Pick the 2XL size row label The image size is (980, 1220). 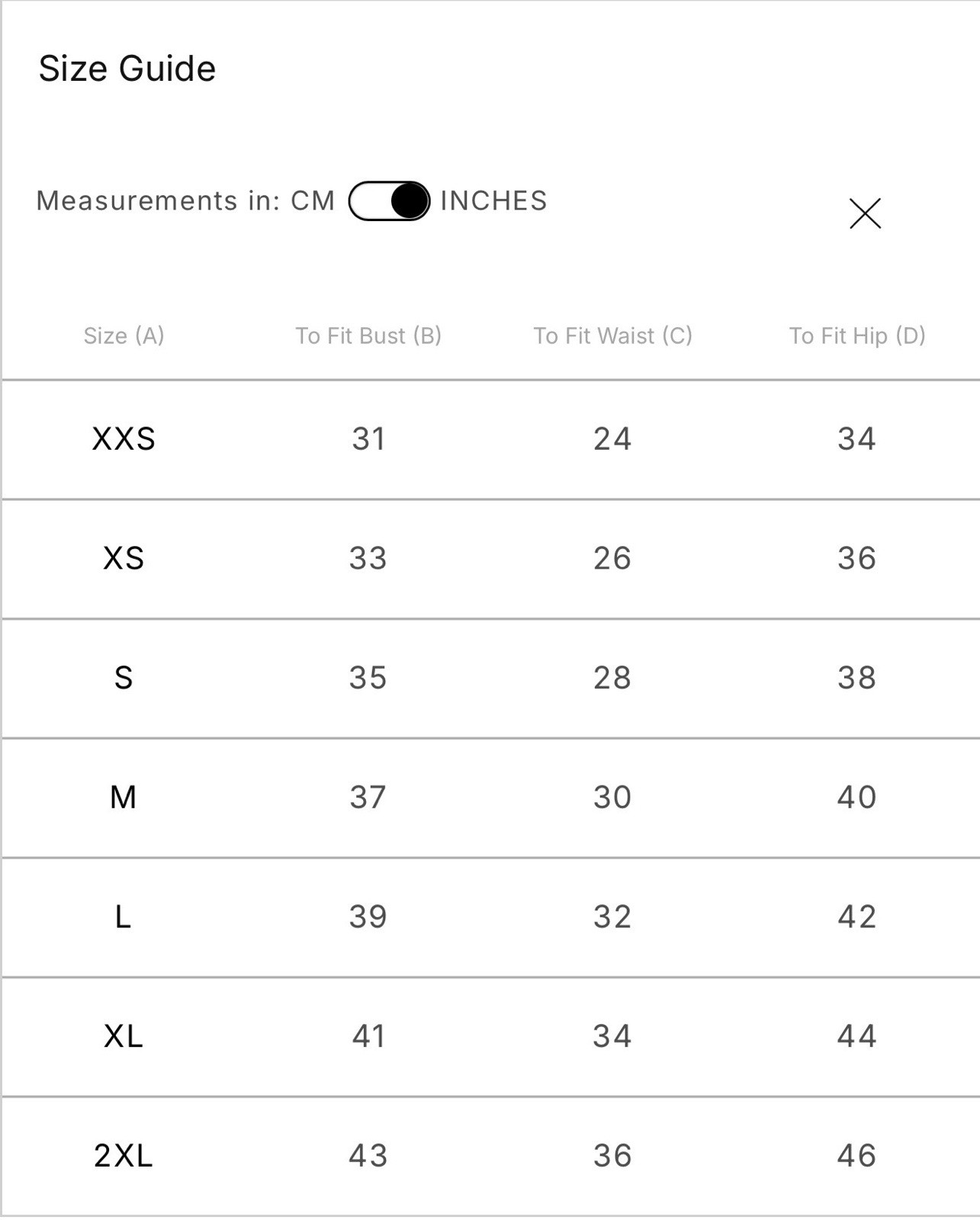(124, 1156)
